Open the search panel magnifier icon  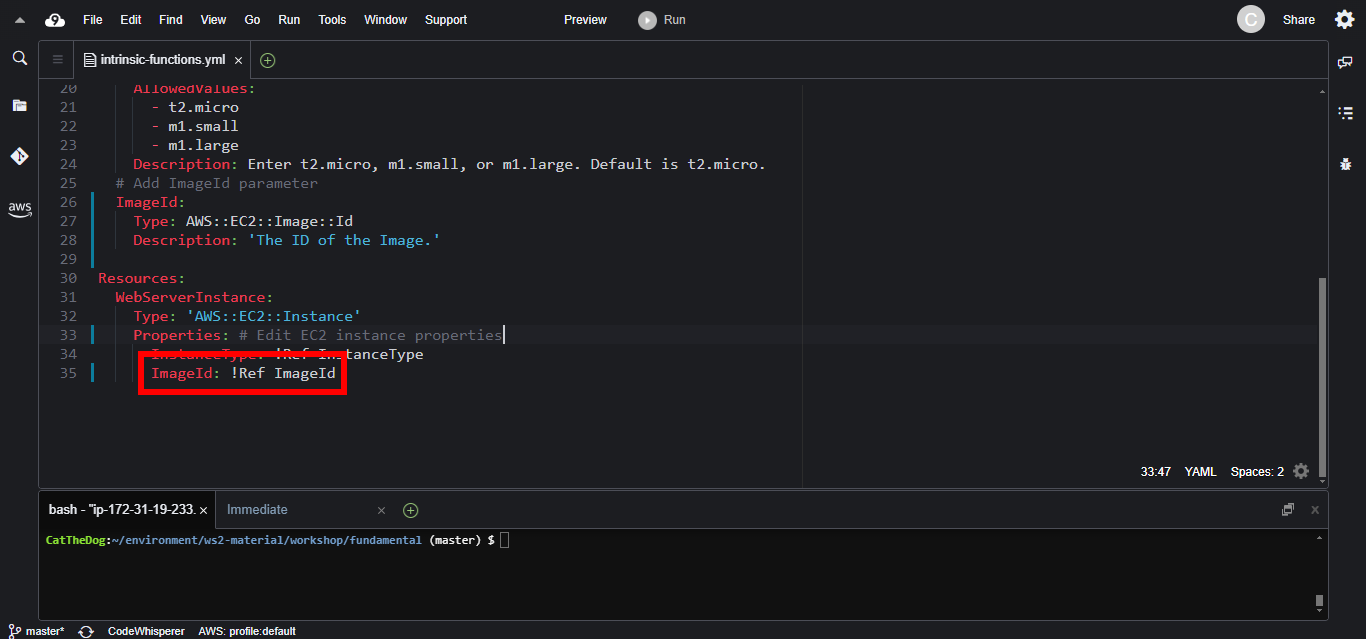point(19,58)
